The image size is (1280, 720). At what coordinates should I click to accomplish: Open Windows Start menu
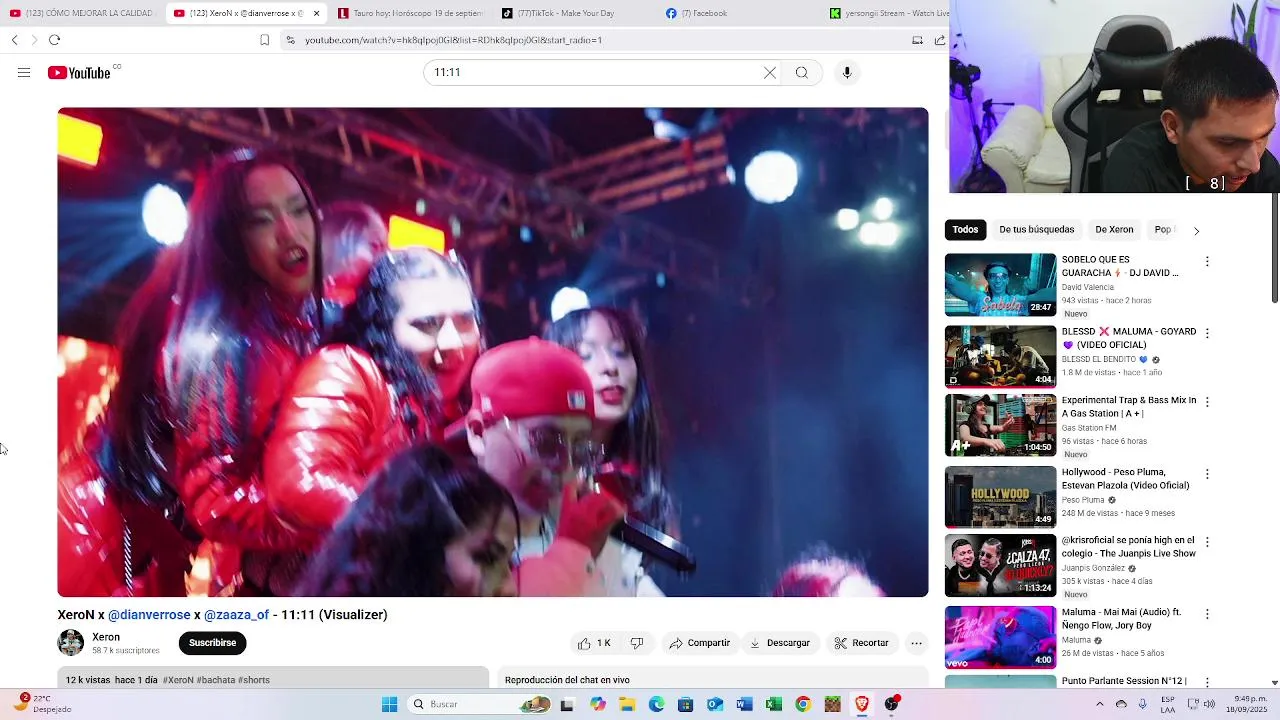click(x=389, y=704)
